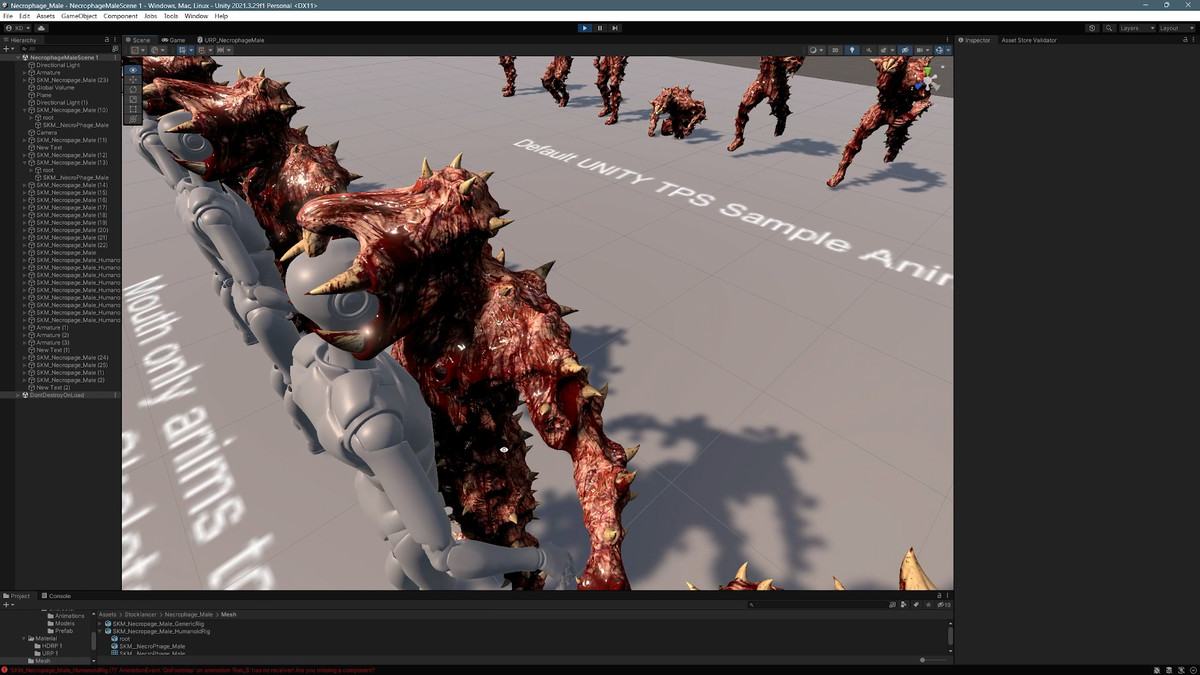Open the GameObject menu

[x=79, y=16]
